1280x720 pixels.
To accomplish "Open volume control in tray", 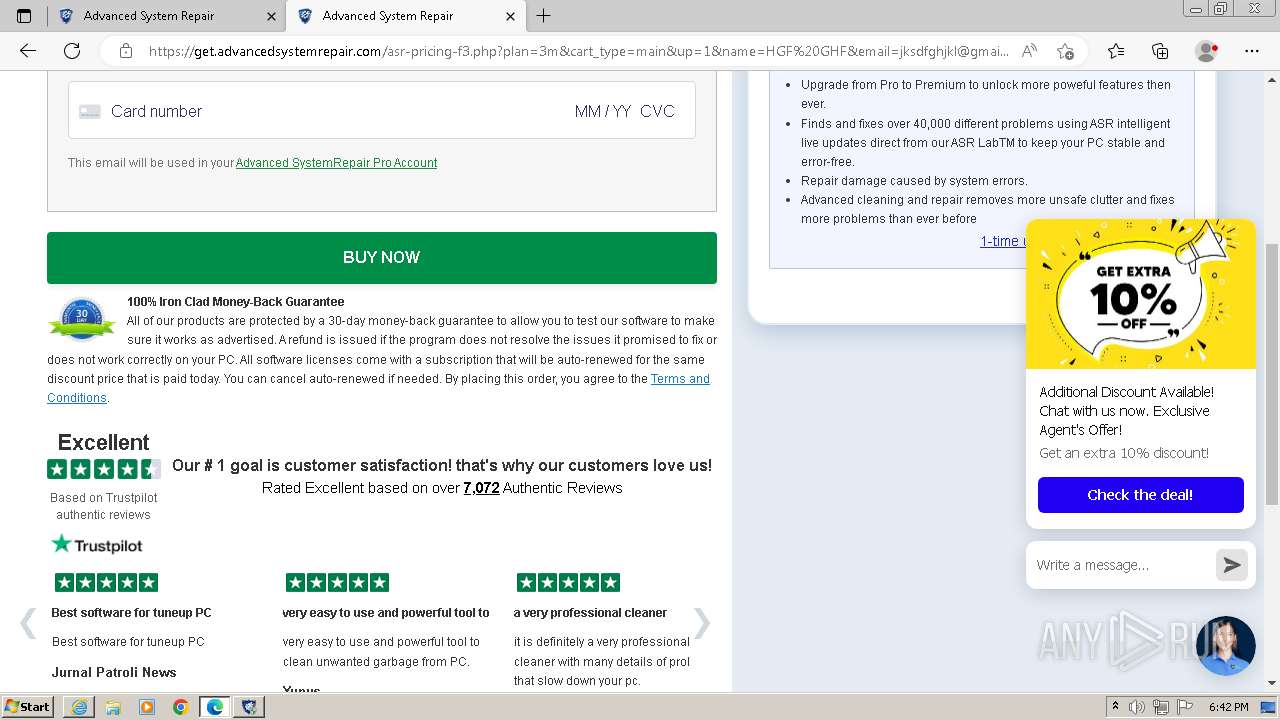I will pyautogui.click(x=1138, y=707).
